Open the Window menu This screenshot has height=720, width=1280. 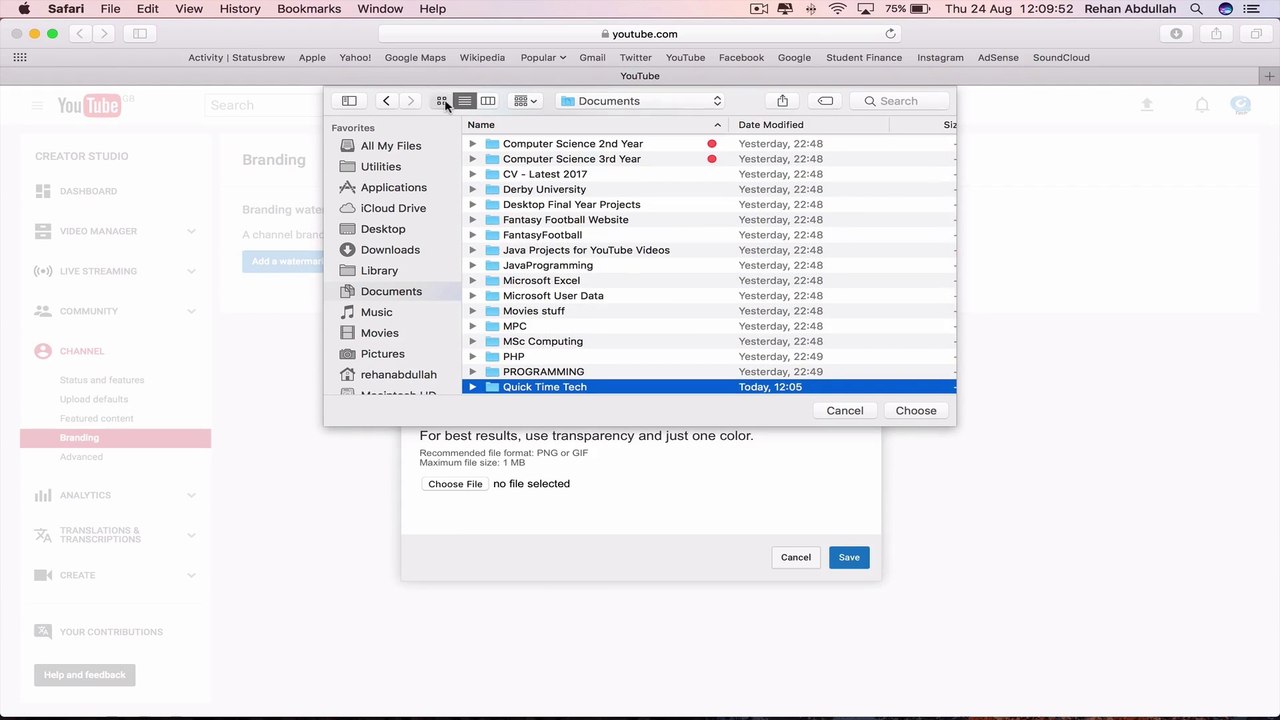pos(380,9)
